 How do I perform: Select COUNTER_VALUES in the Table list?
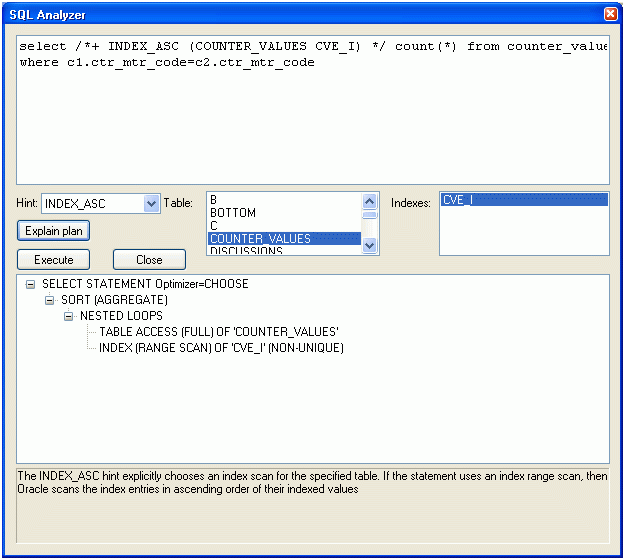pos(284,238)
